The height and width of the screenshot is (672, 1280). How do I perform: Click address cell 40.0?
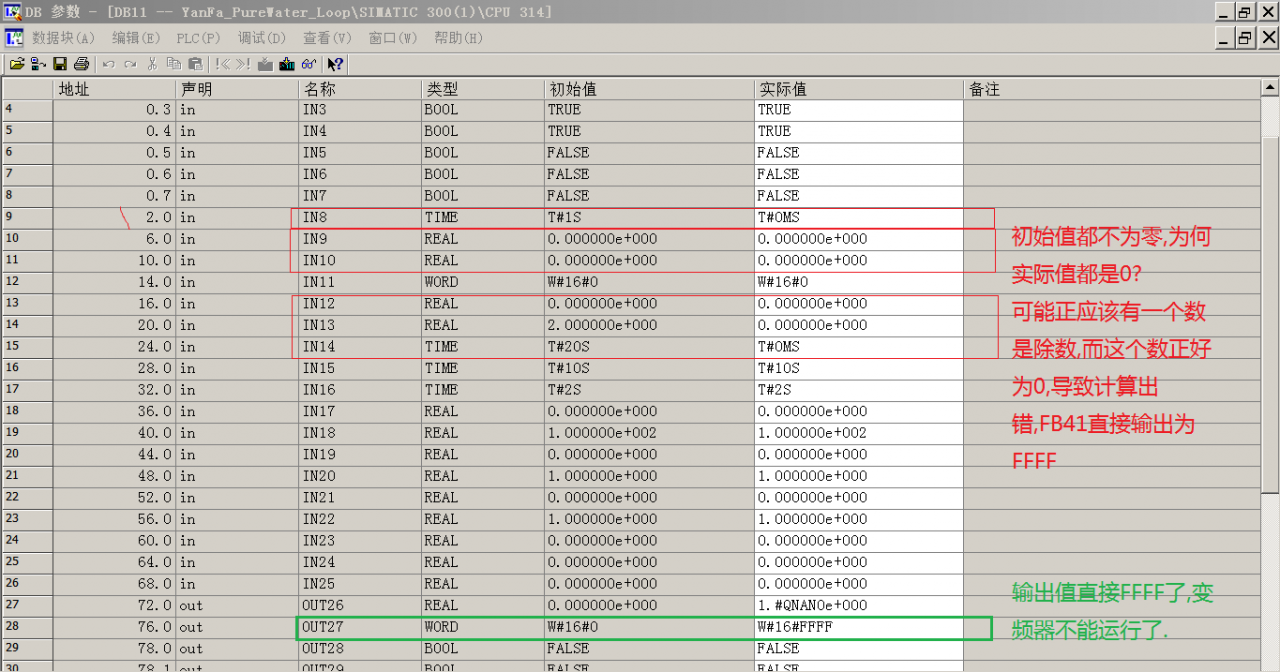click(114, 433)
